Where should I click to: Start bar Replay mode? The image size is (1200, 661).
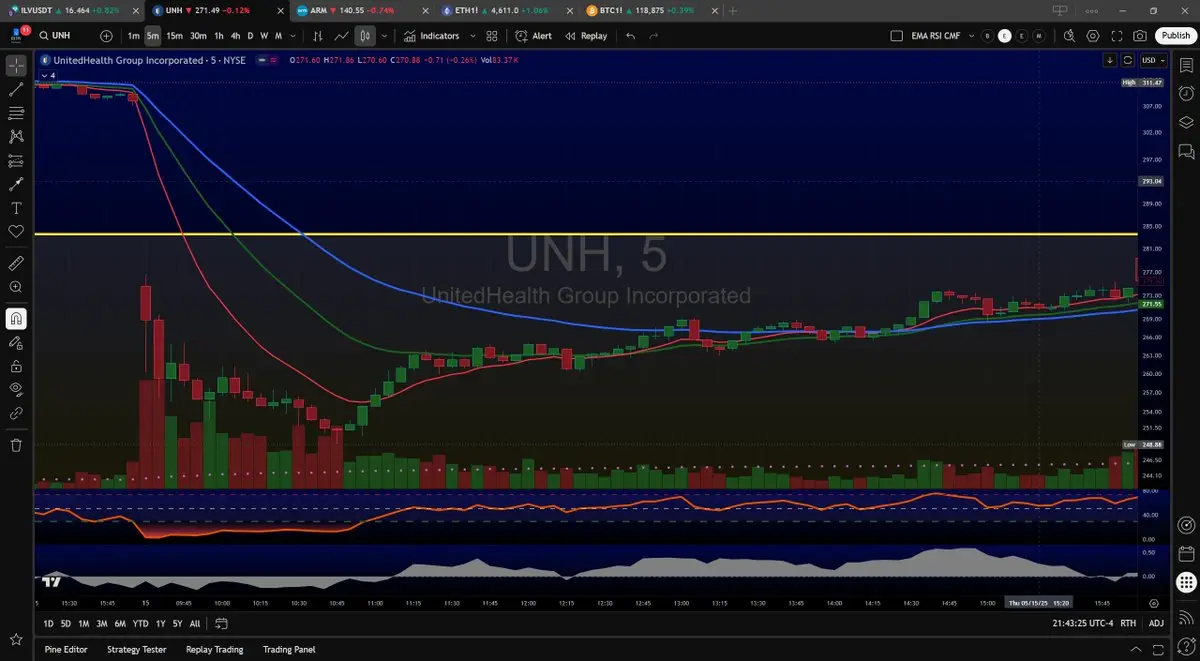click(x=586, y=35)
